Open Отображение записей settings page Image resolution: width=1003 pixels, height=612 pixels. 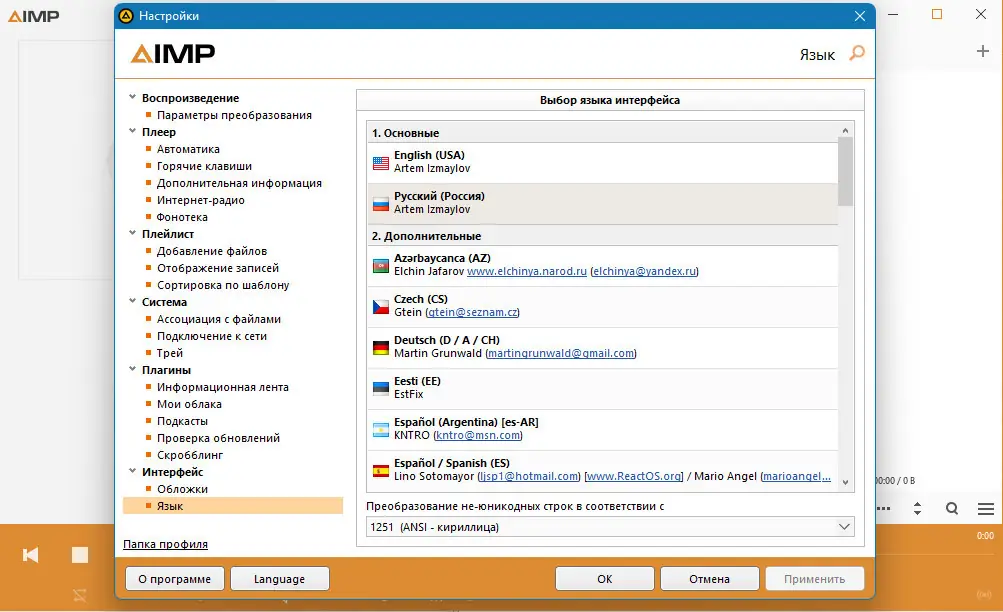click(218, 268)
